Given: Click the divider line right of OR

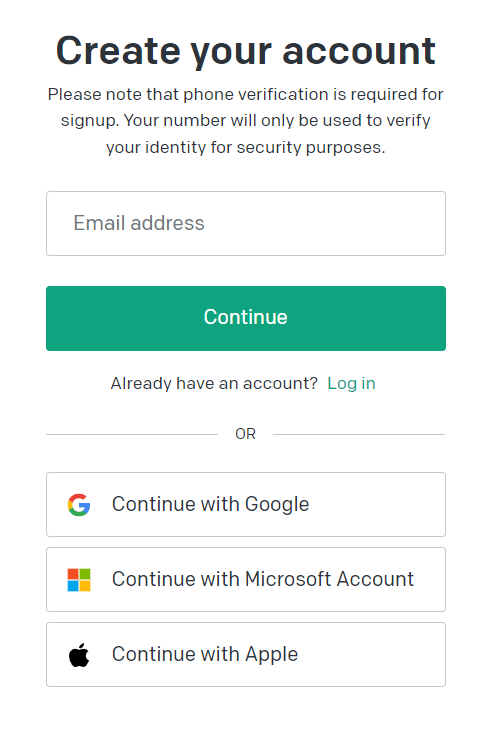Looking at the screenshot, I should pos(359,434).
